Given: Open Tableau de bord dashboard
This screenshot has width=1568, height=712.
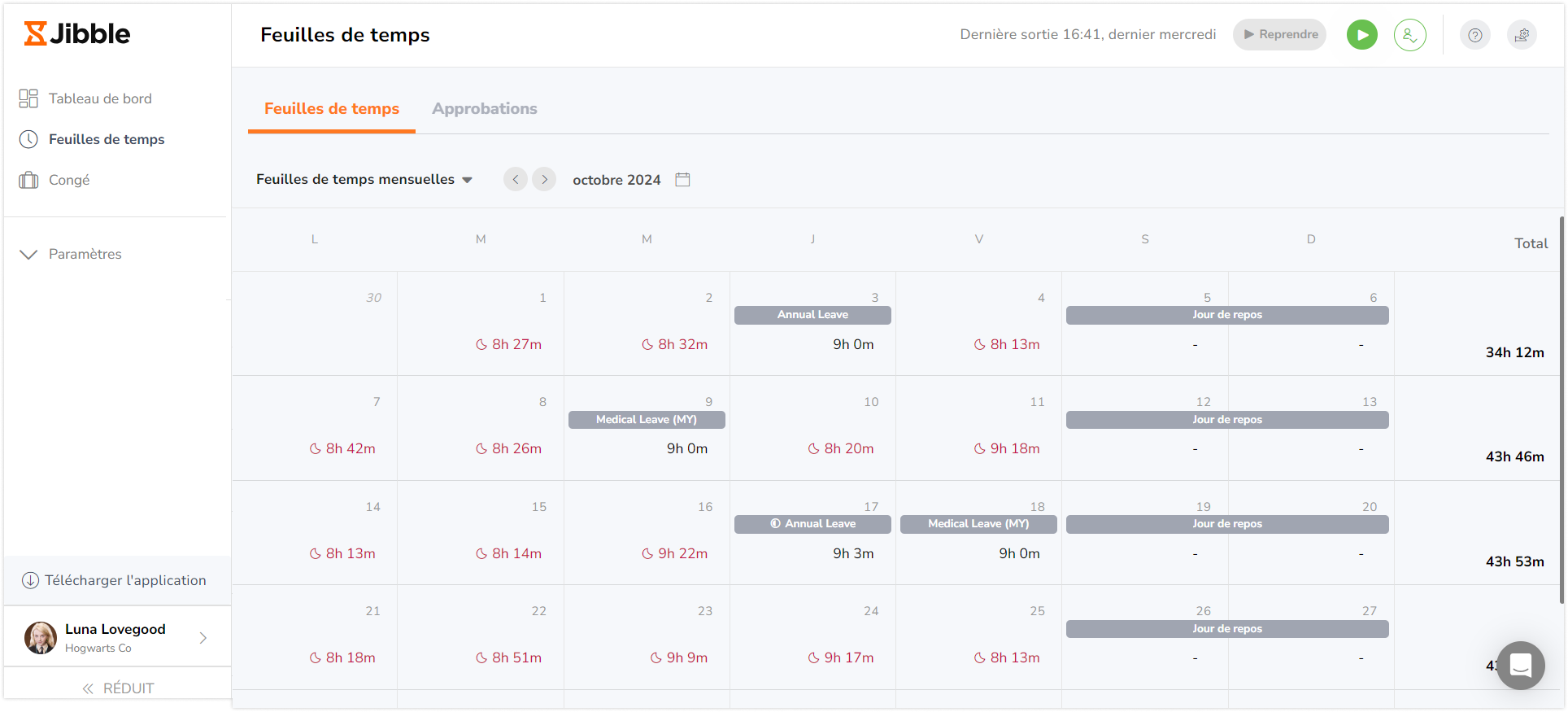Looking at the screenshot, I should click(85, 98).
